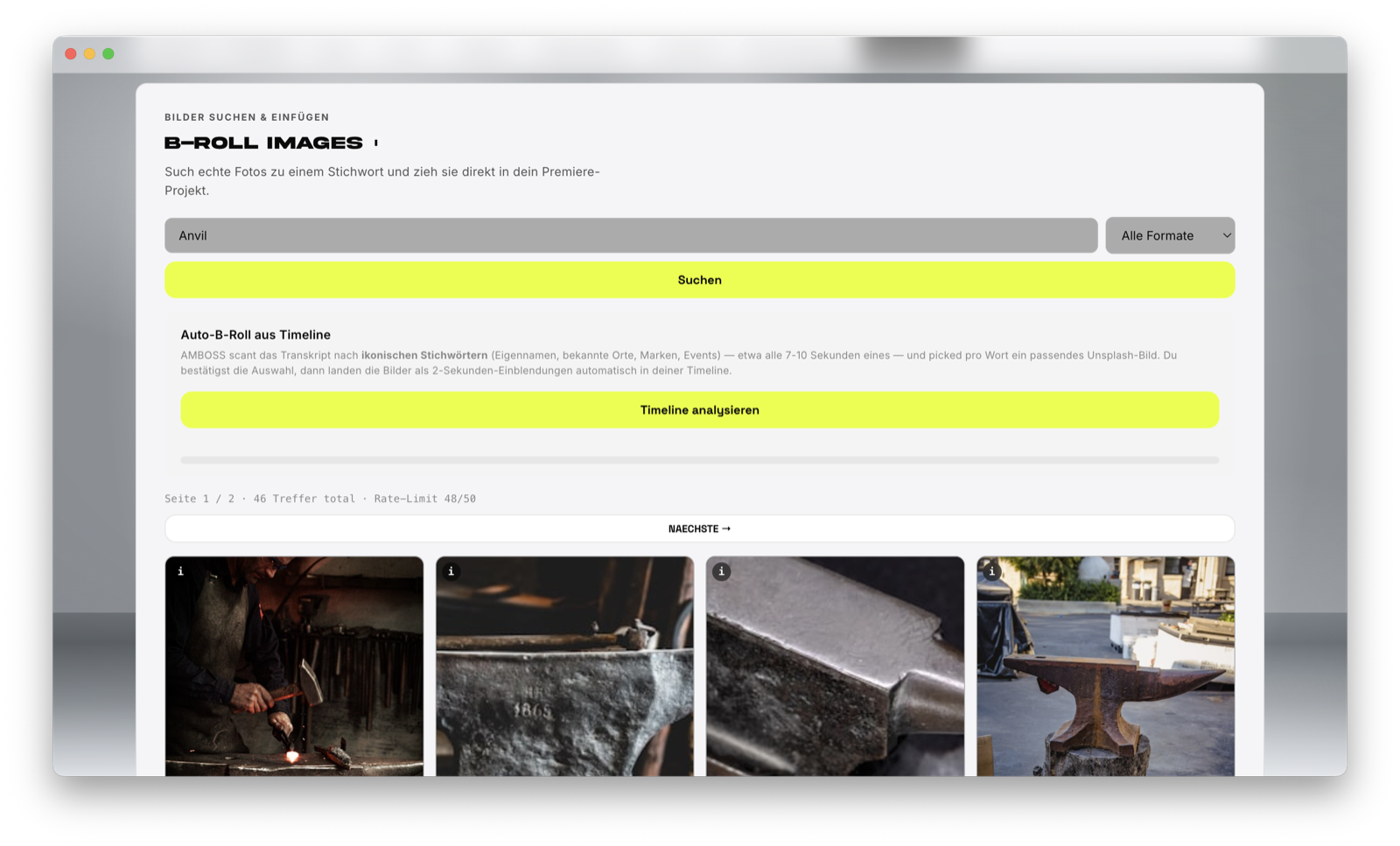1400x846 pixels.
Task: Minimize the window with yellow button
Action: click(x=89, y=53)
